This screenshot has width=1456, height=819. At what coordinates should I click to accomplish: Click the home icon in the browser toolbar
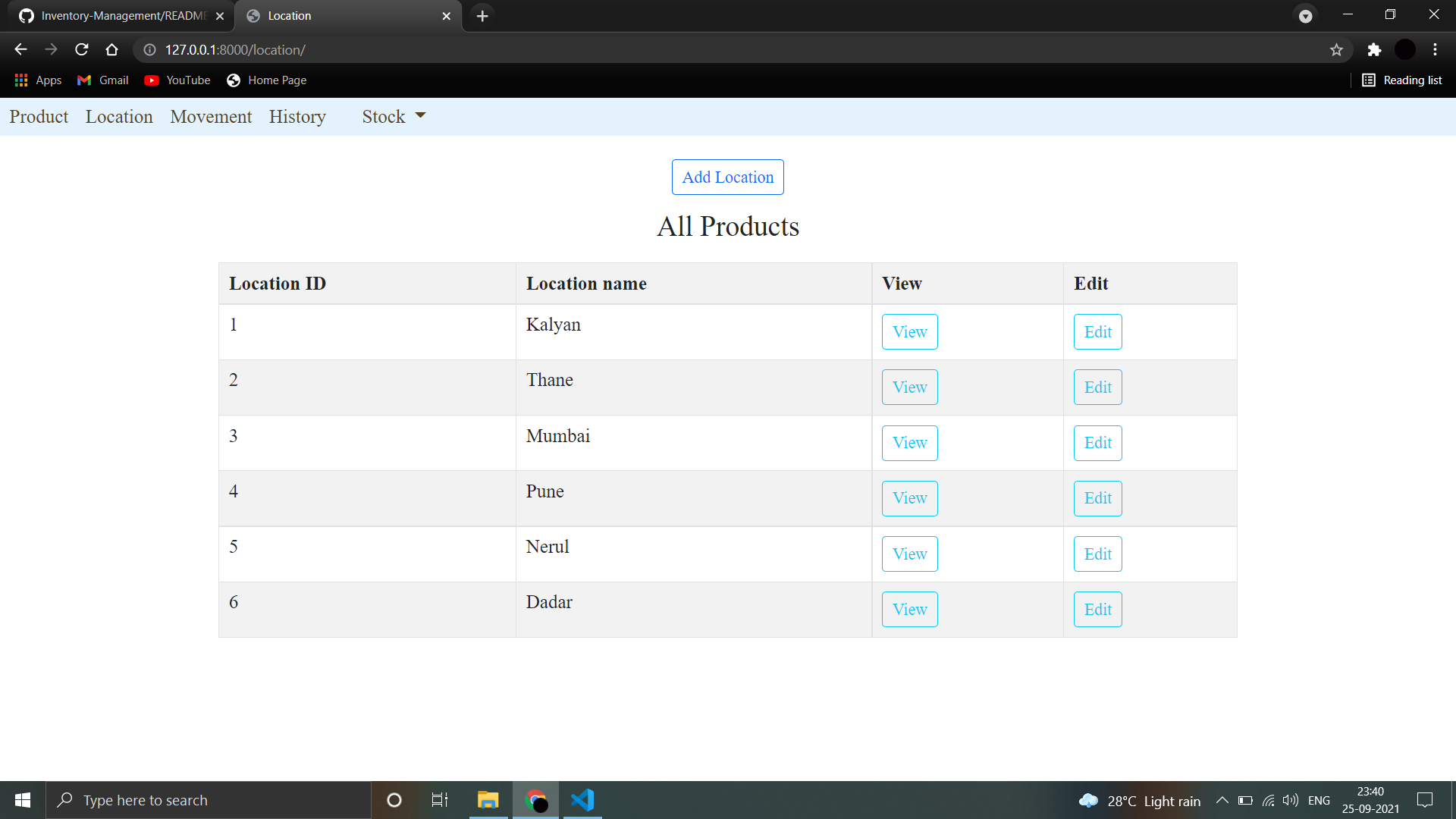tap(111, 49)
